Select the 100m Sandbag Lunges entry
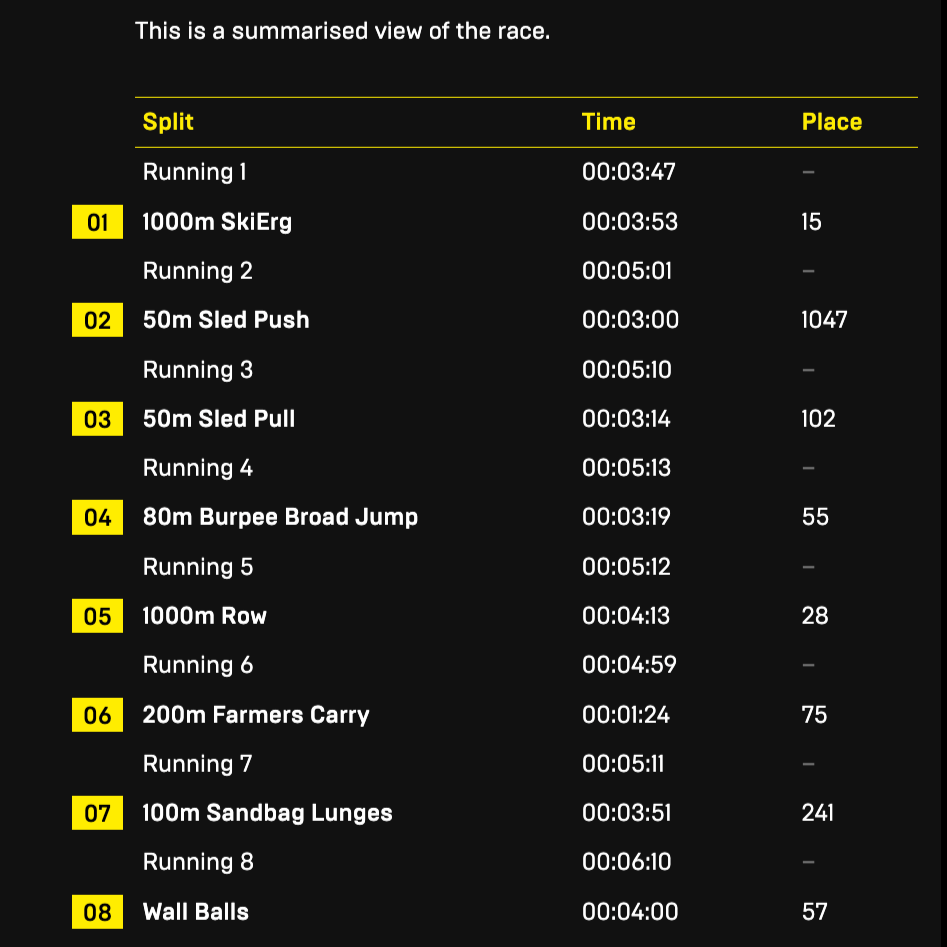The width and height of the screenshot is (947, 947). (x=268, y=813)
